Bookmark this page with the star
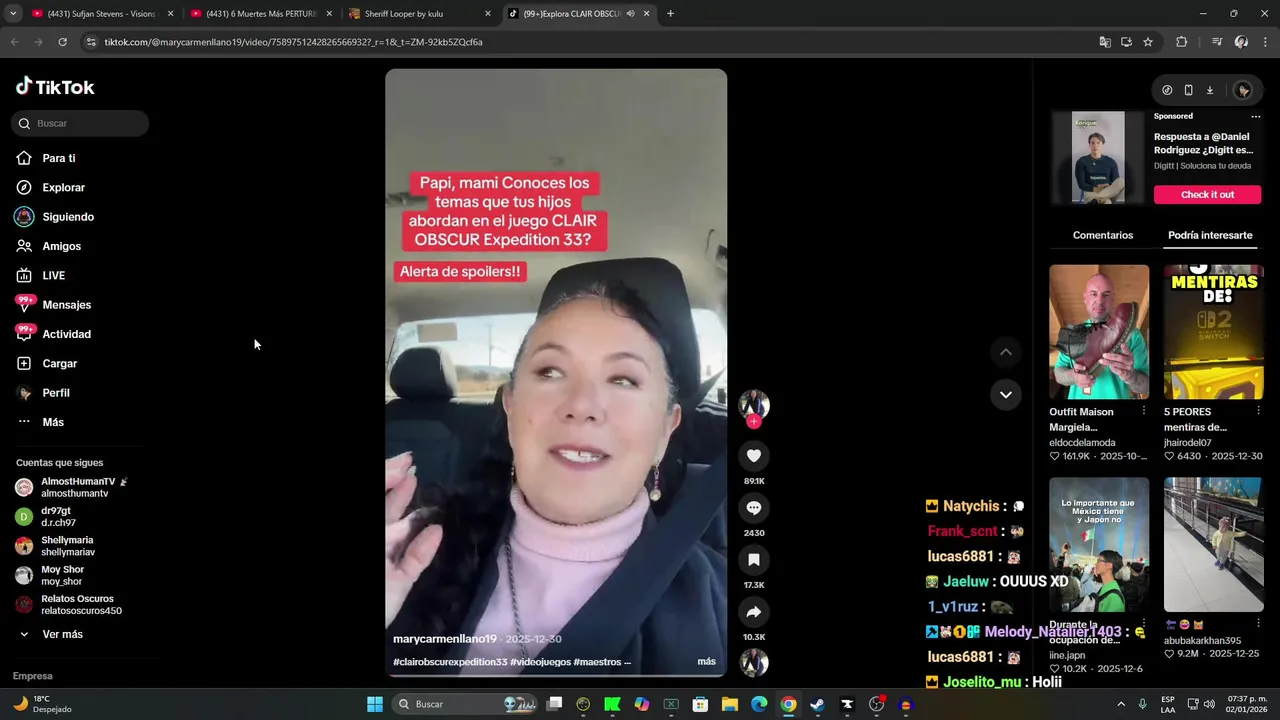 pyautogui.click(x=1148, y=42)
